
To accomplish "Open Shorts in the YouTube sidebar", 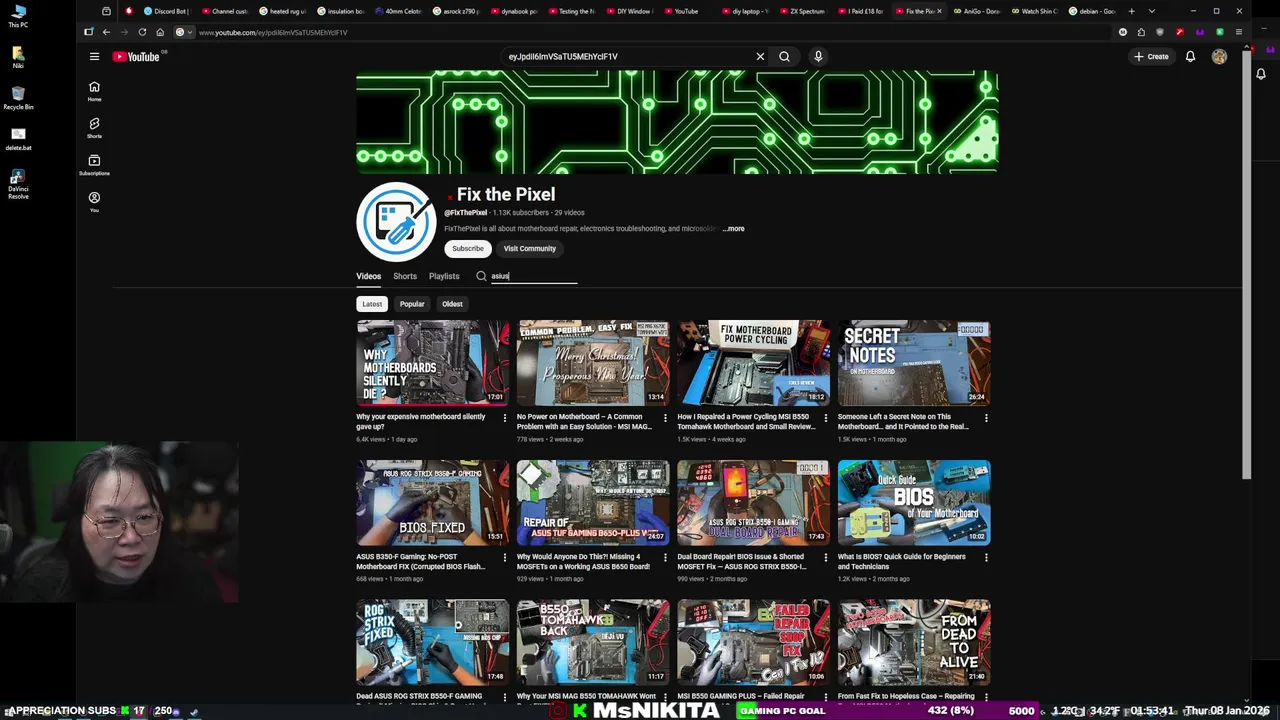I will click(94, 128).
